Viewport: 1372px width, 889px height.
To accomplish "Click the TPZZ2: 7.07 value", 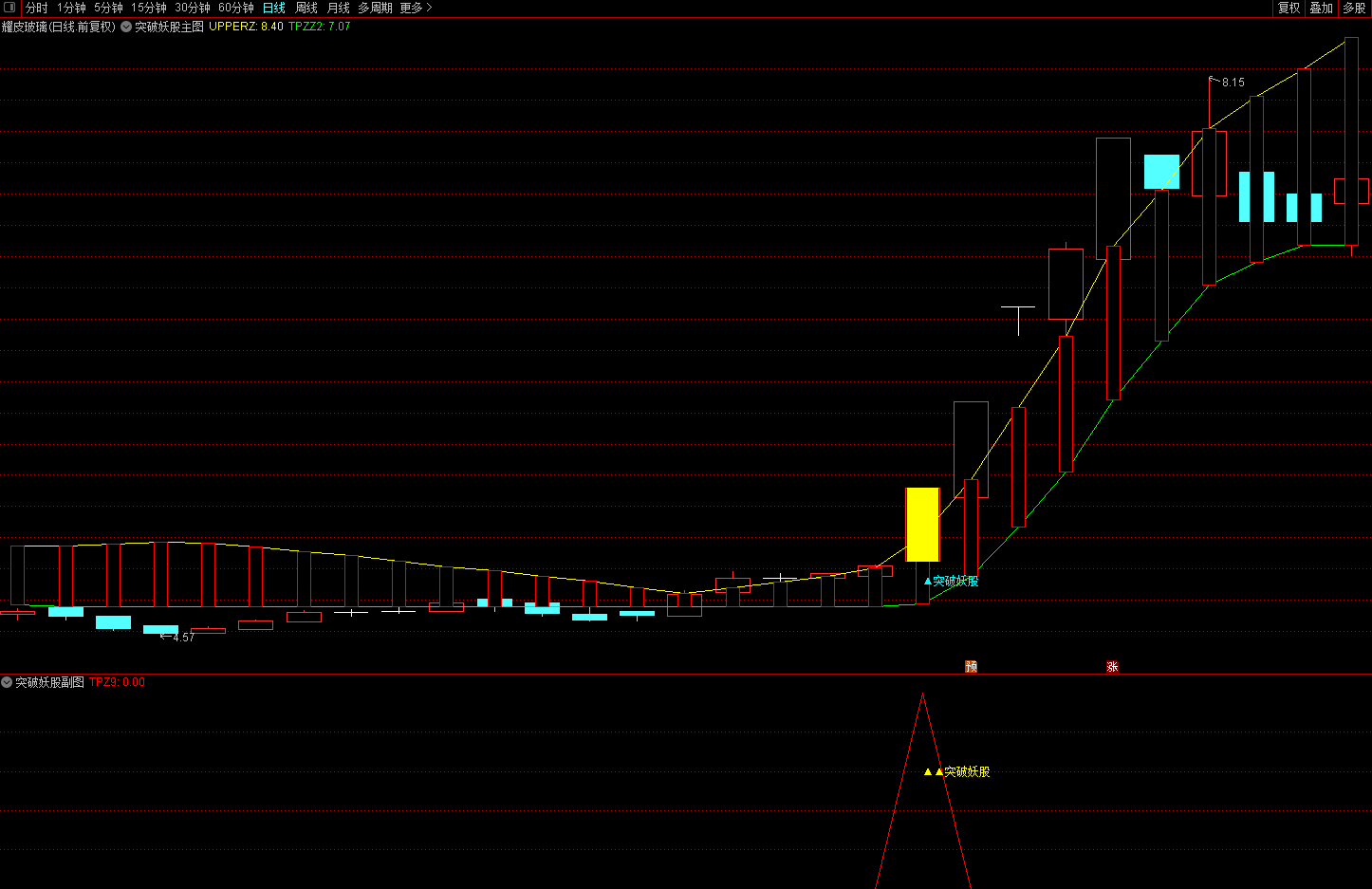I will pyautogui.click(x=320, y=27).
